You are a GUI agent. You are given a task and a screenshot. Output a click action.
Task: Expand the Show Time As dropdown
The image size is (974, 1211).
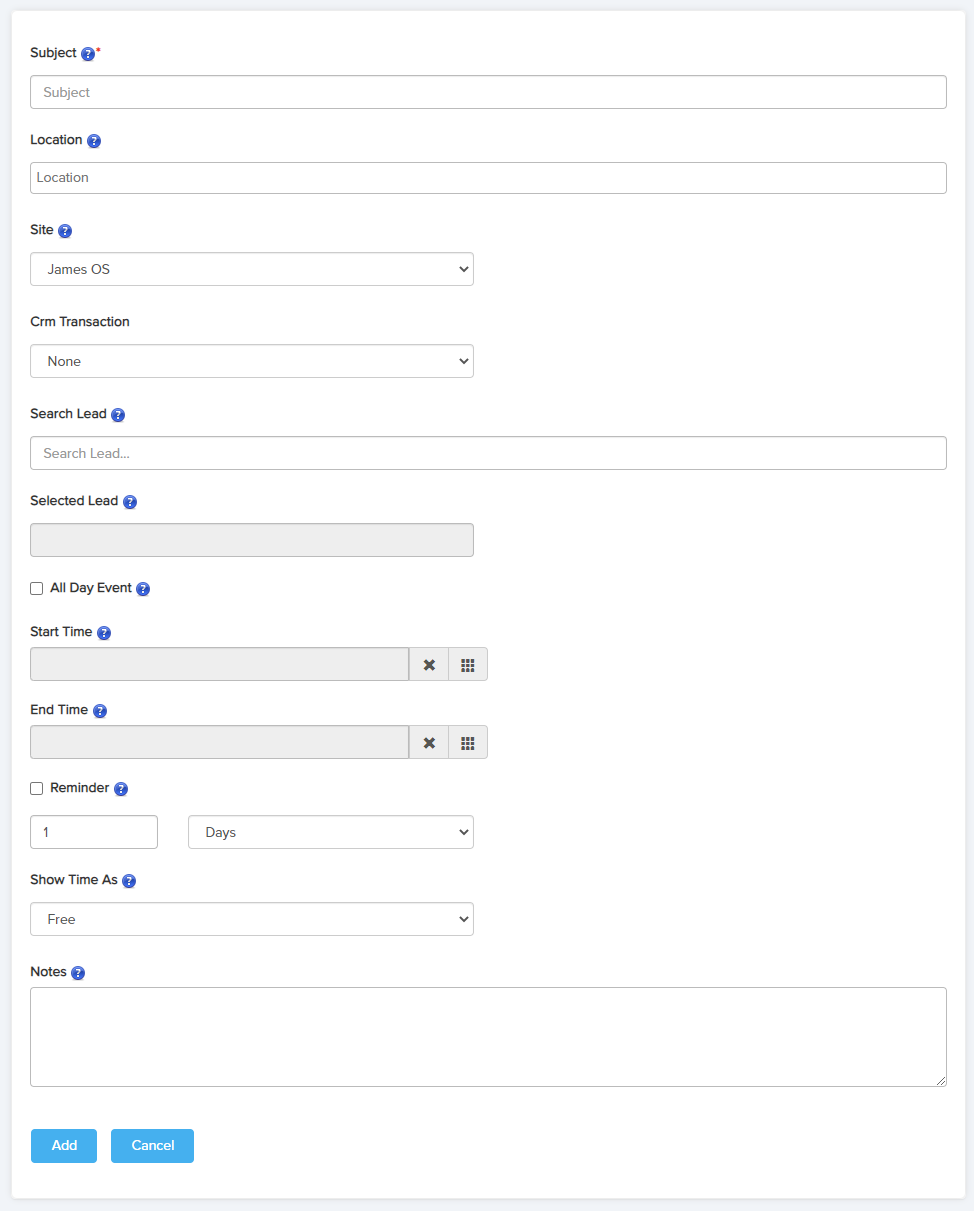click(252, 919)
